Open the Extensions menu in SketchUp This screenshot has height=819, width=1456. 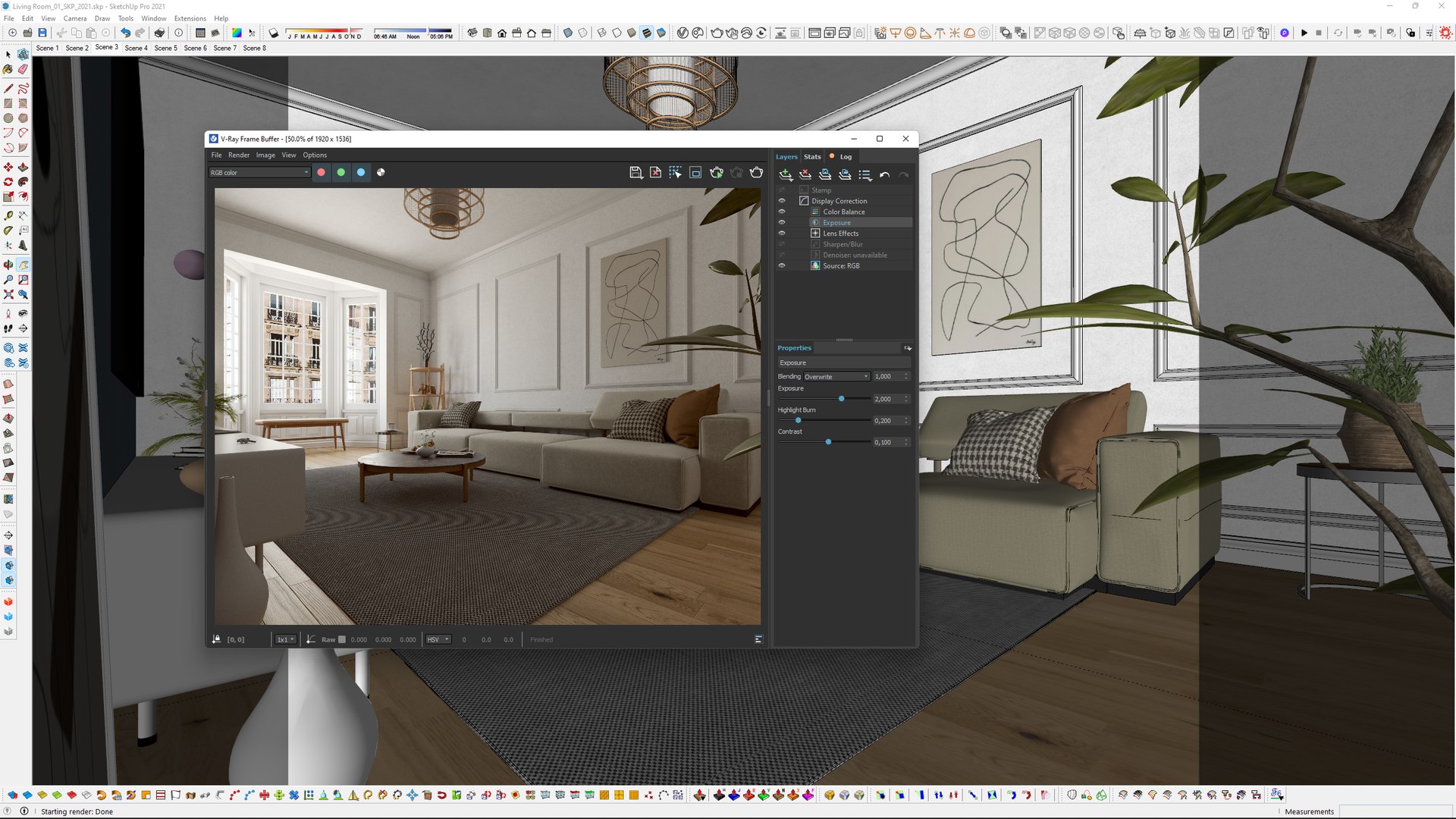point(190,18)
